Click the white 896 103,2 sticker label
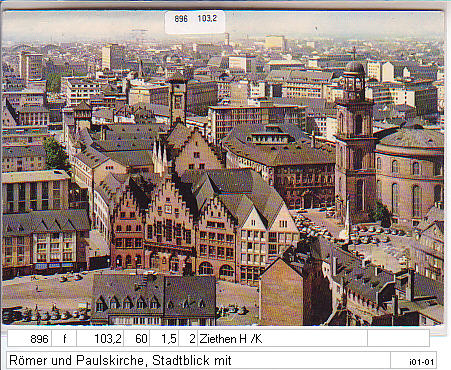 coord(195,21)
